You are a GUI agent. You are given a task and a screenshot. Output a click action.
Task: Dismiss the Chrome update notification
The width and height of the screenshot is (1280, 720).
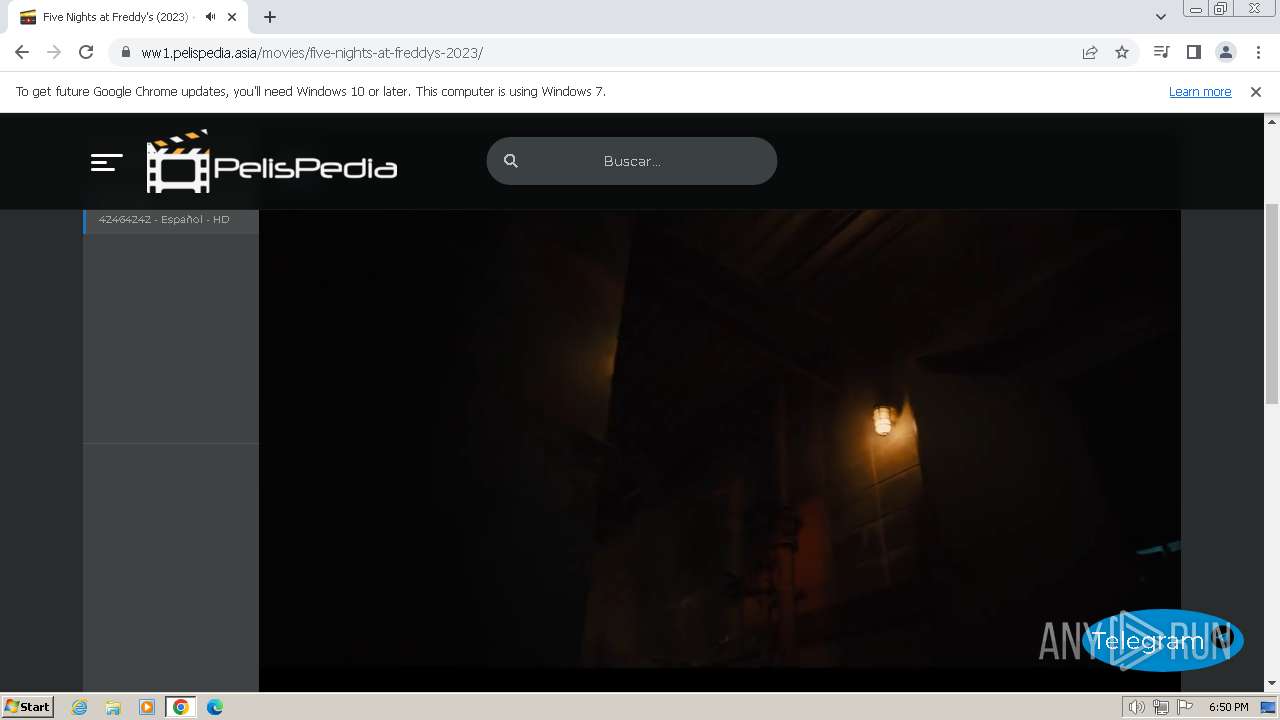[1256, 91]
